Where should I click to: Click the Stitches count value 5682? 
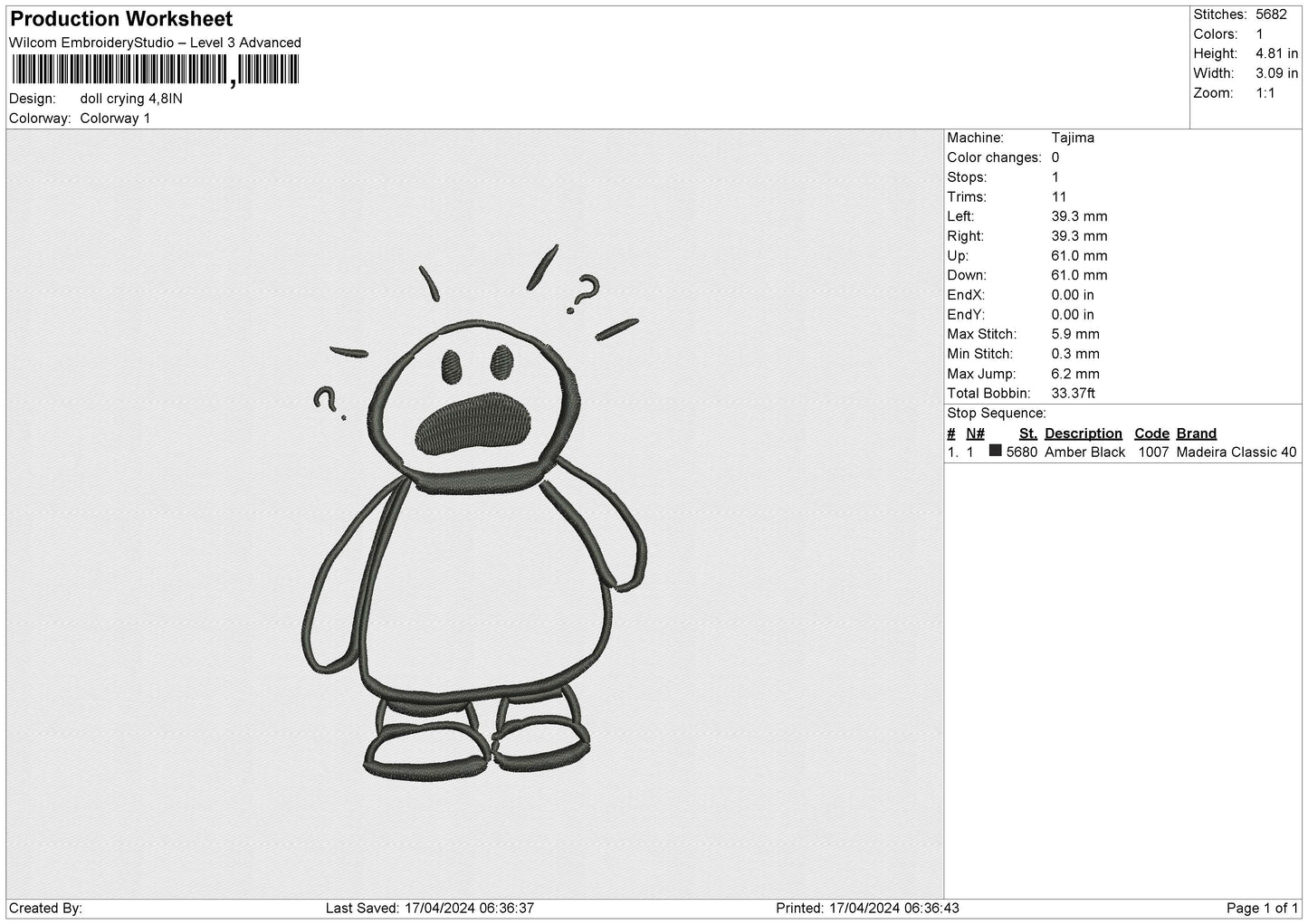coord(1271,14)
